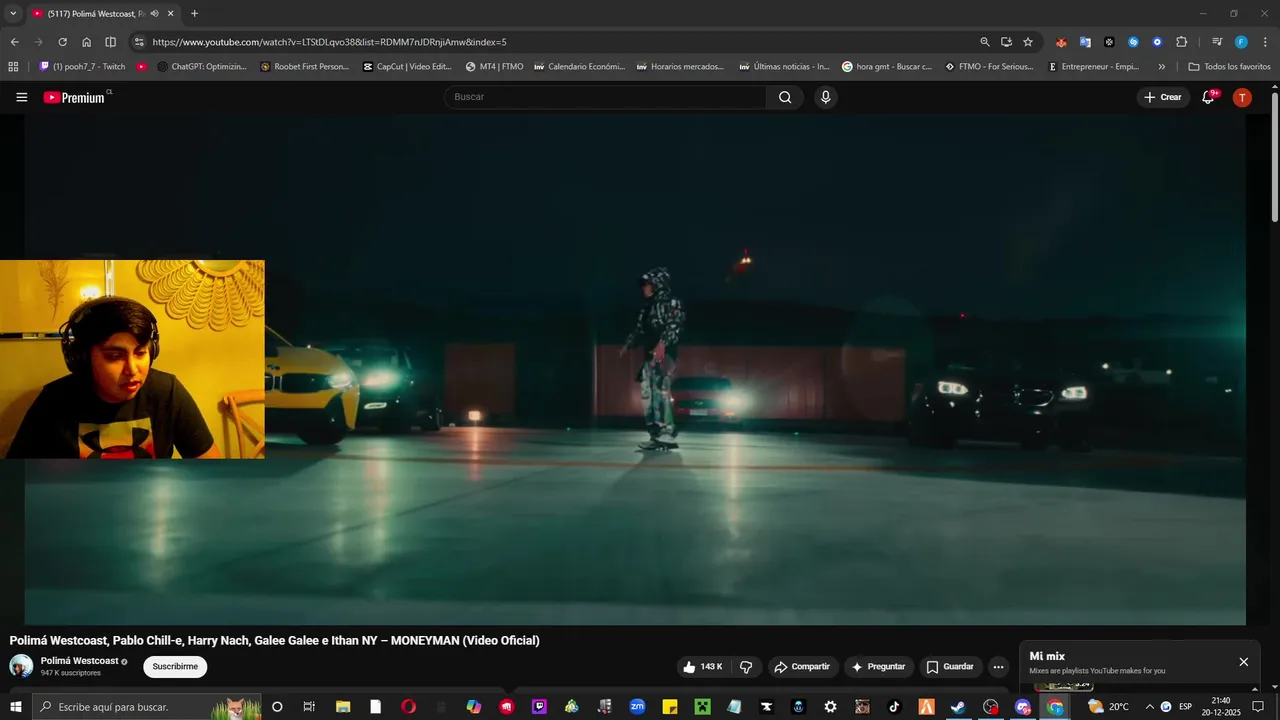
Task: Click the Windows taskbar search box
Action: pyautogui.click(x=147, y=707)
